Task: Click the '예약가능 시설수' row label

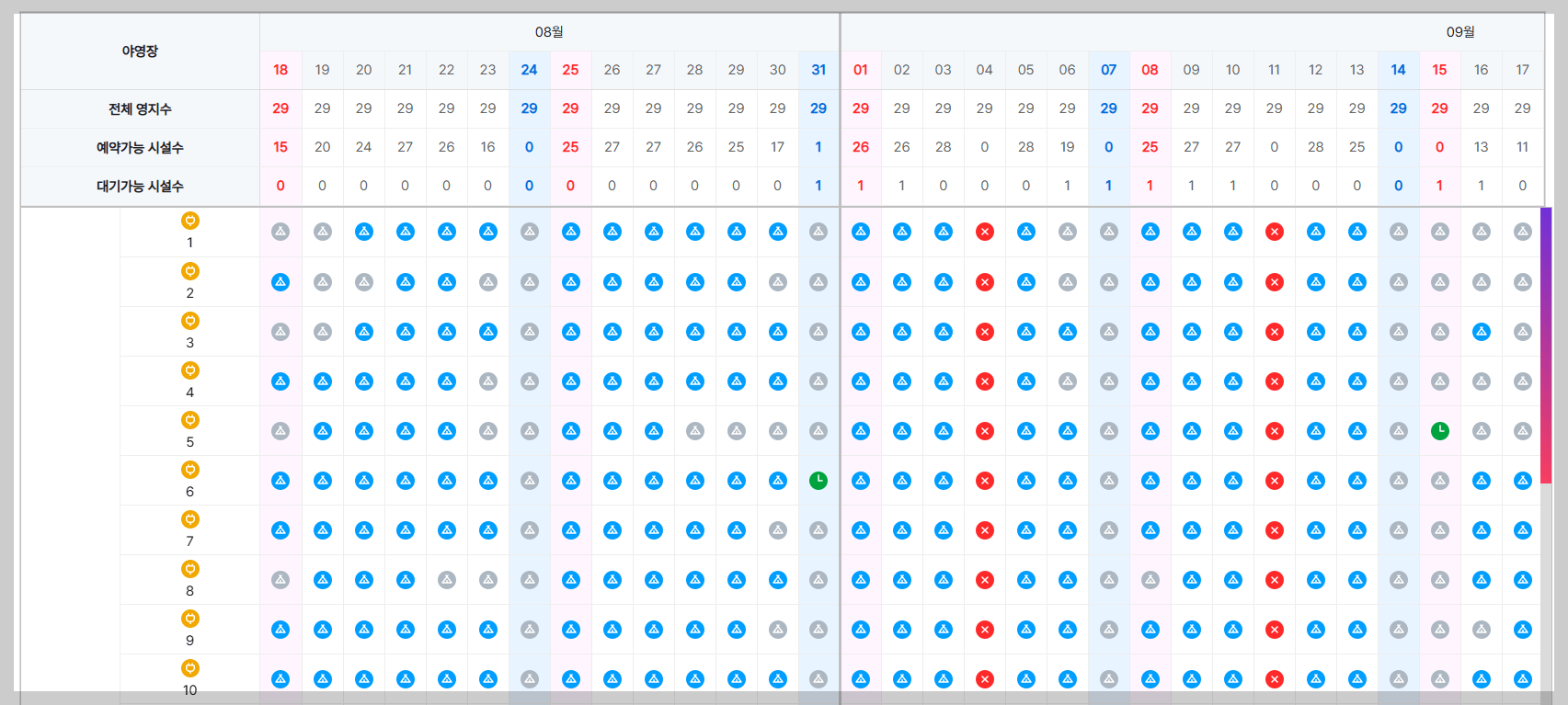Action: pyautogui.click(x=140, y=147)
